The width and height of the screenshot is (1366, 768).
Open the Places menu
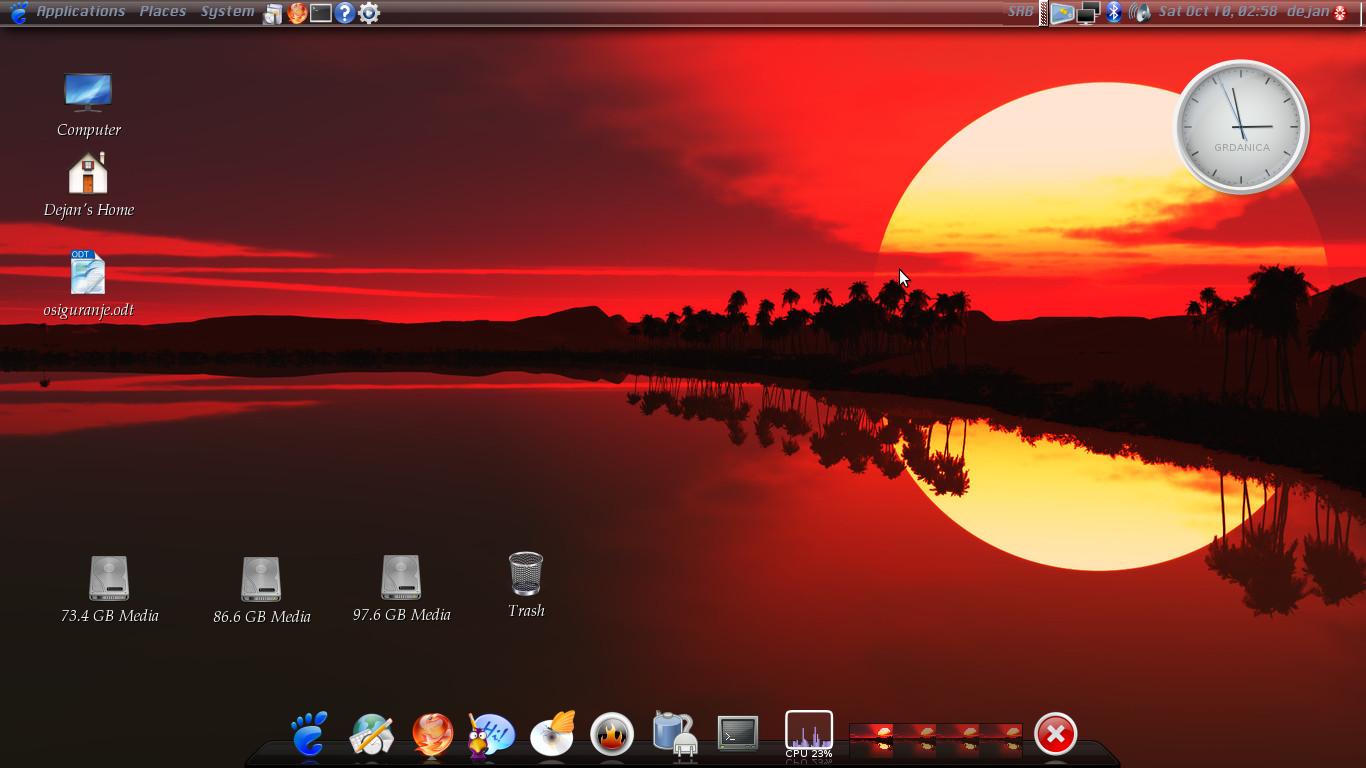pyautogui.click(x=162, y=12)
